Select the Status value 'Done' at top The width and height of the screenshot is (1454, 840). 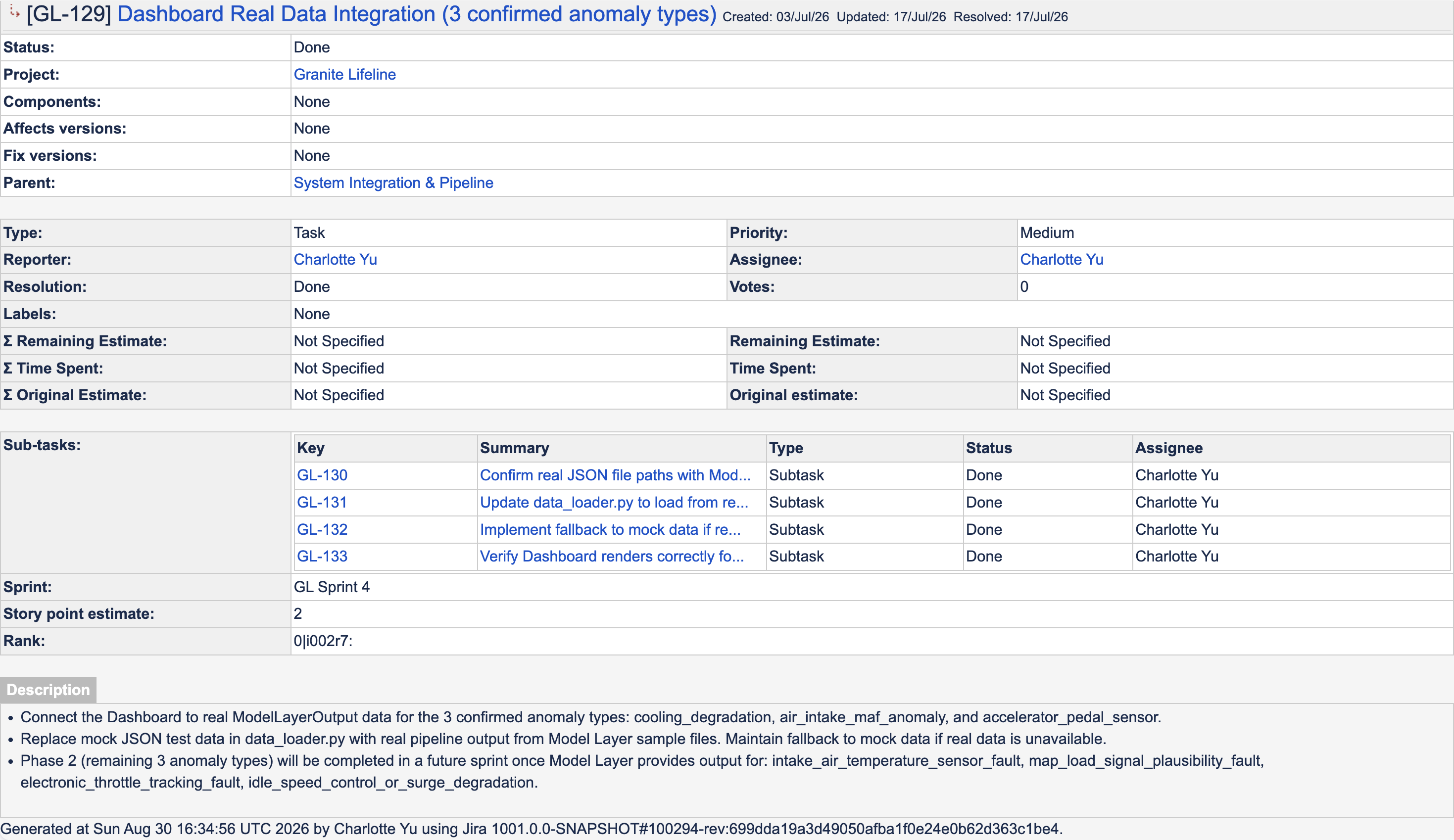pos(312,47)
